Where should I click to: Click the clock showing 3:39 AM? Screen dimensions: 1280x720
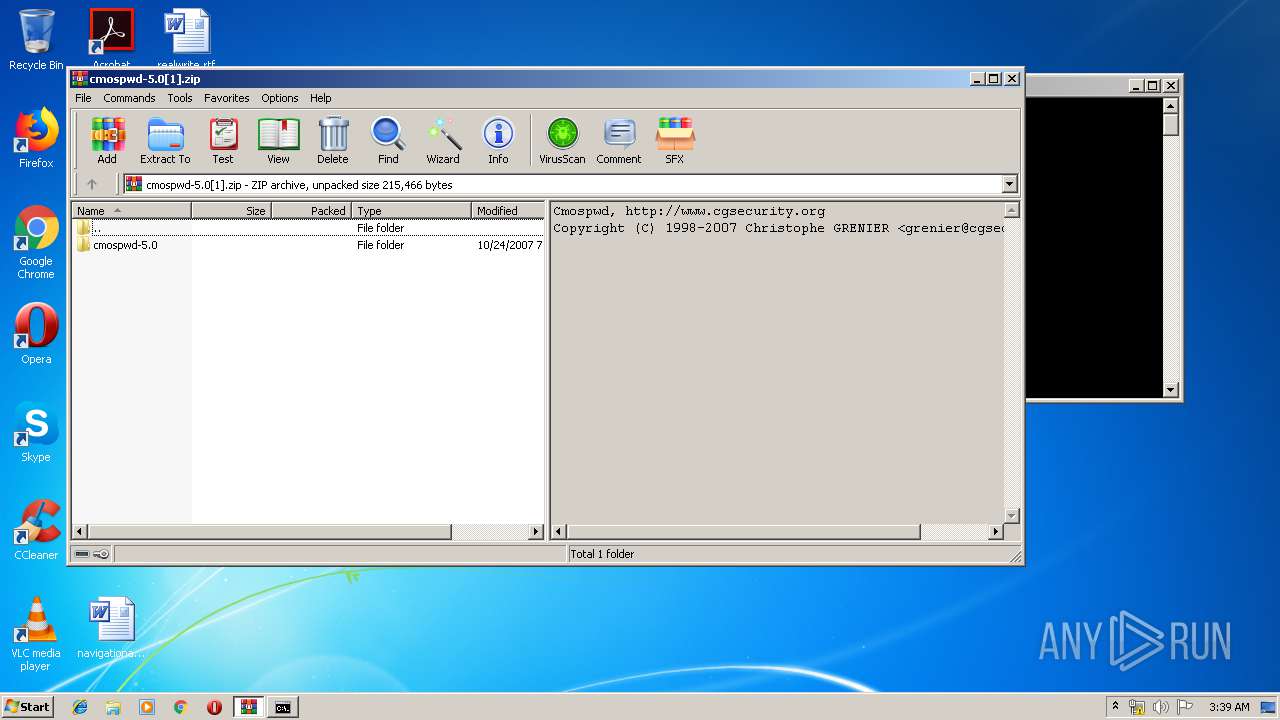pyautogui.click(x=1229, y=707)
